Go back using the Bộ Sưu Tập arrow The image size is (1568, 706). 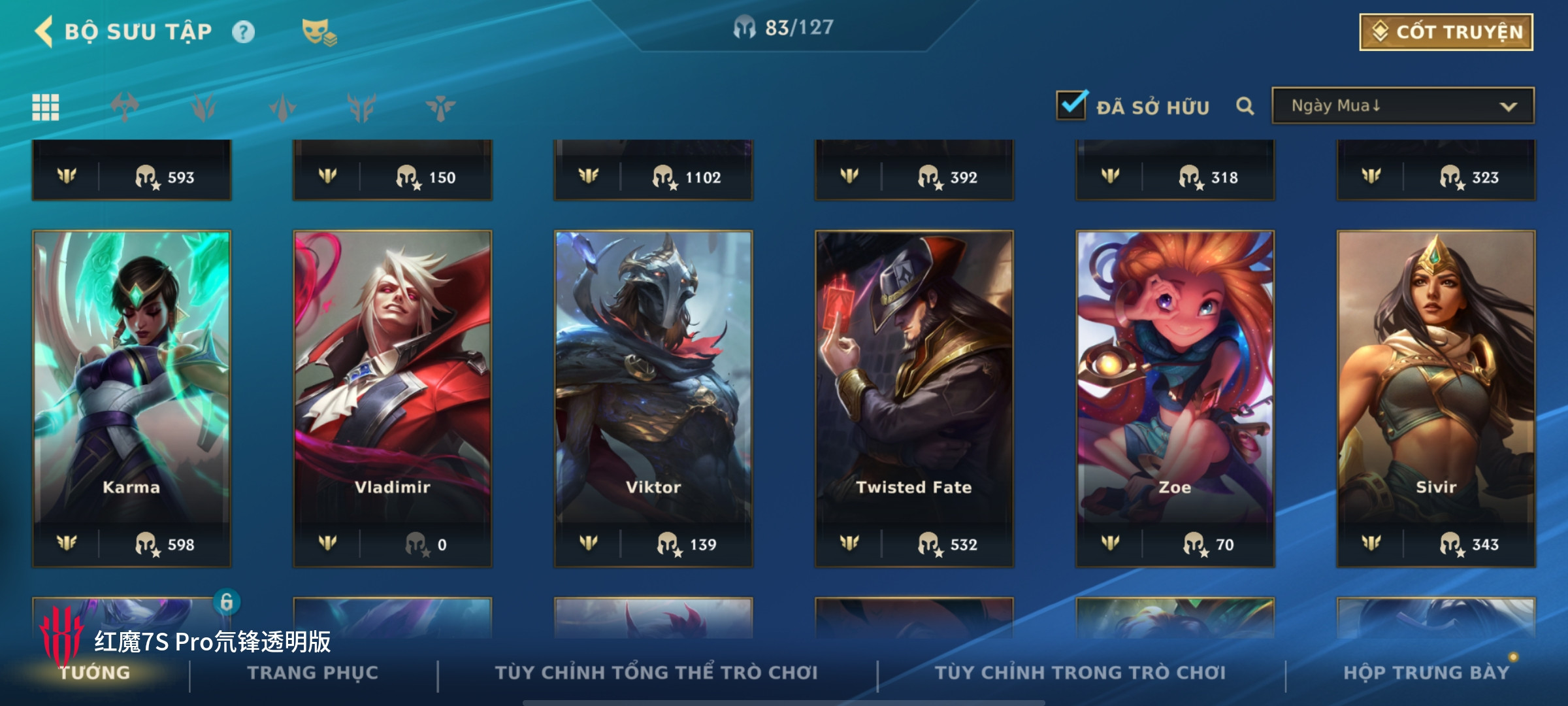pyautogui.click(x=44, y=31)
